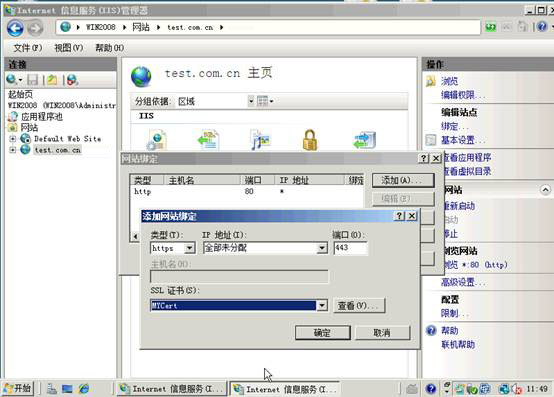Click the SSL settings padlock icon
The image size is (554, 397).
pos(310,140)
